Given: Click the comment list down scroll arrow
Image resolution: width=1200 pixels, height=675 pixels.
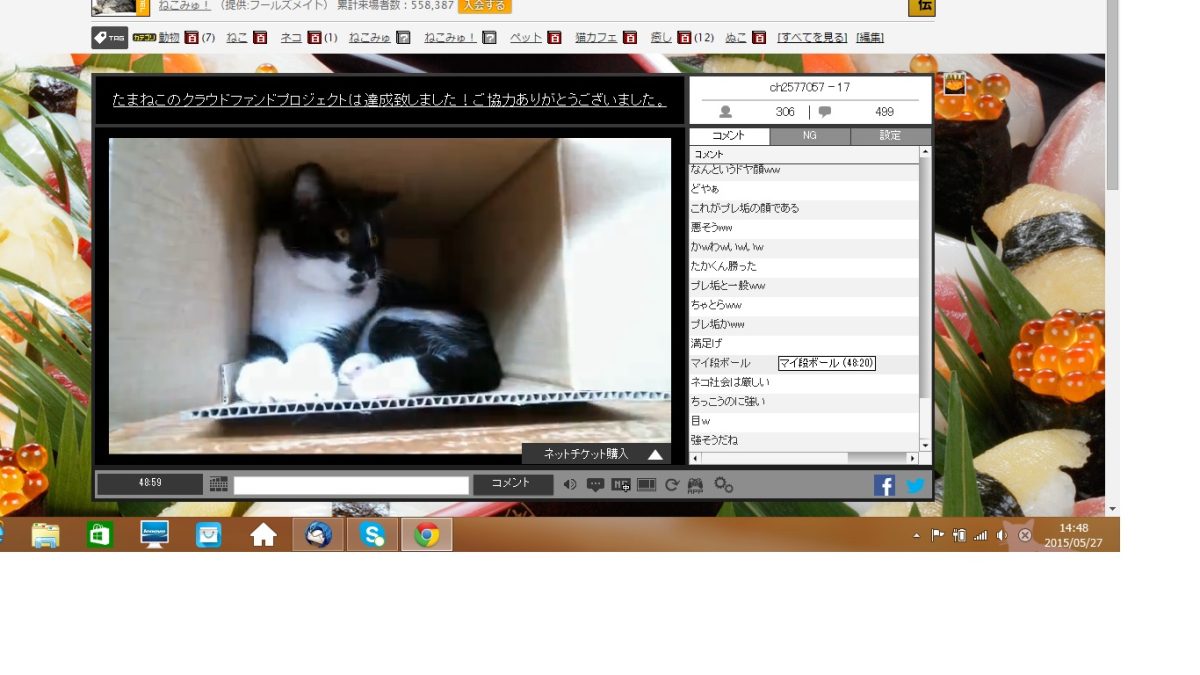Looking at the screenshot, I should (924, 445).
